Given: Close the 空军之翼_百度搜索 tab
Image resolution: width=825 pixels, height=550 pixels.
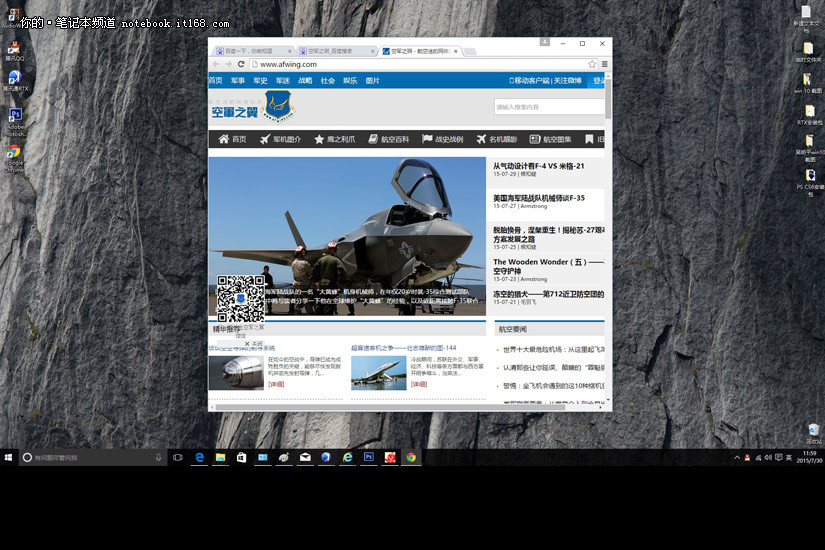Looking at the screenshot, I should [x=373, y=51].
